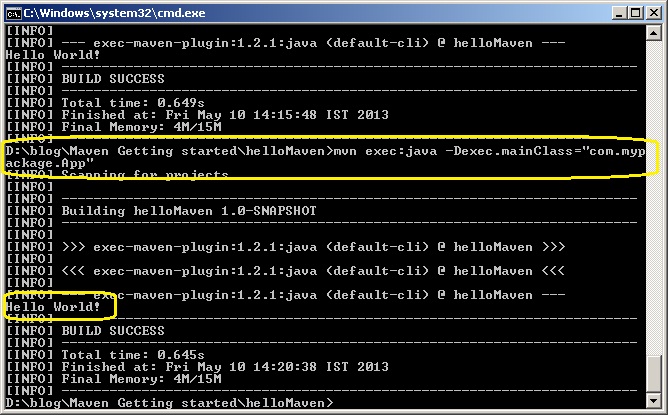Maximize the cmd.exe window

pyautogui.click(x=636, y=13)
